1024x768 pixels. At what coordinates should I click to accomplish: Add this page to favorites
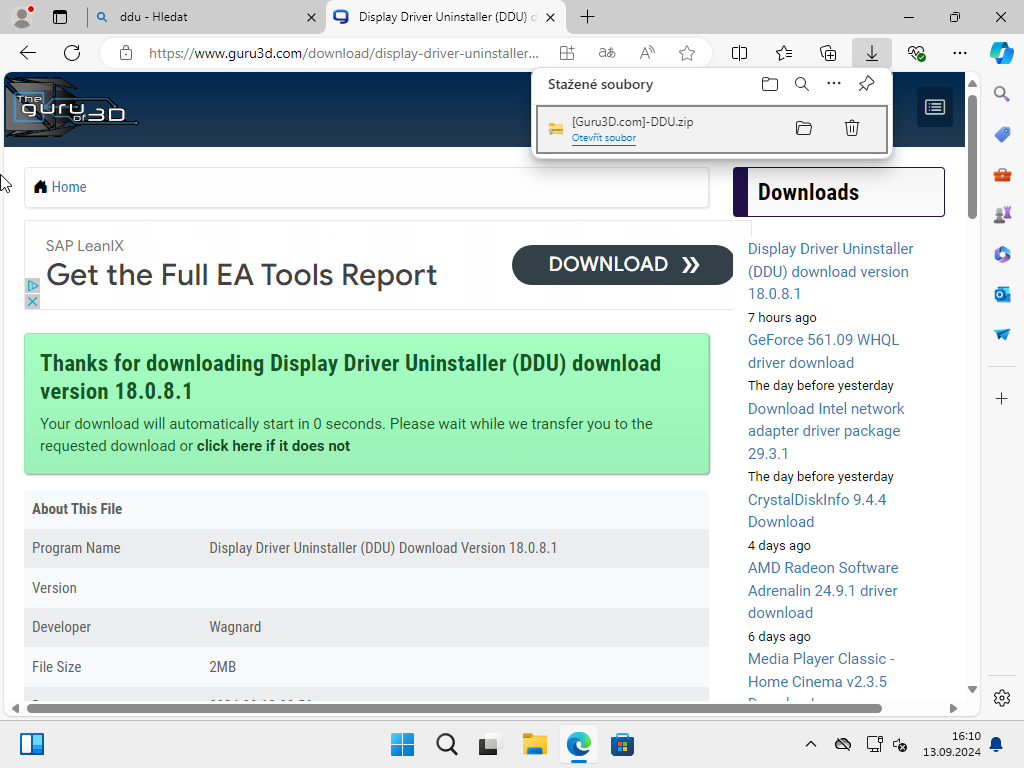[x=687, y=53]
